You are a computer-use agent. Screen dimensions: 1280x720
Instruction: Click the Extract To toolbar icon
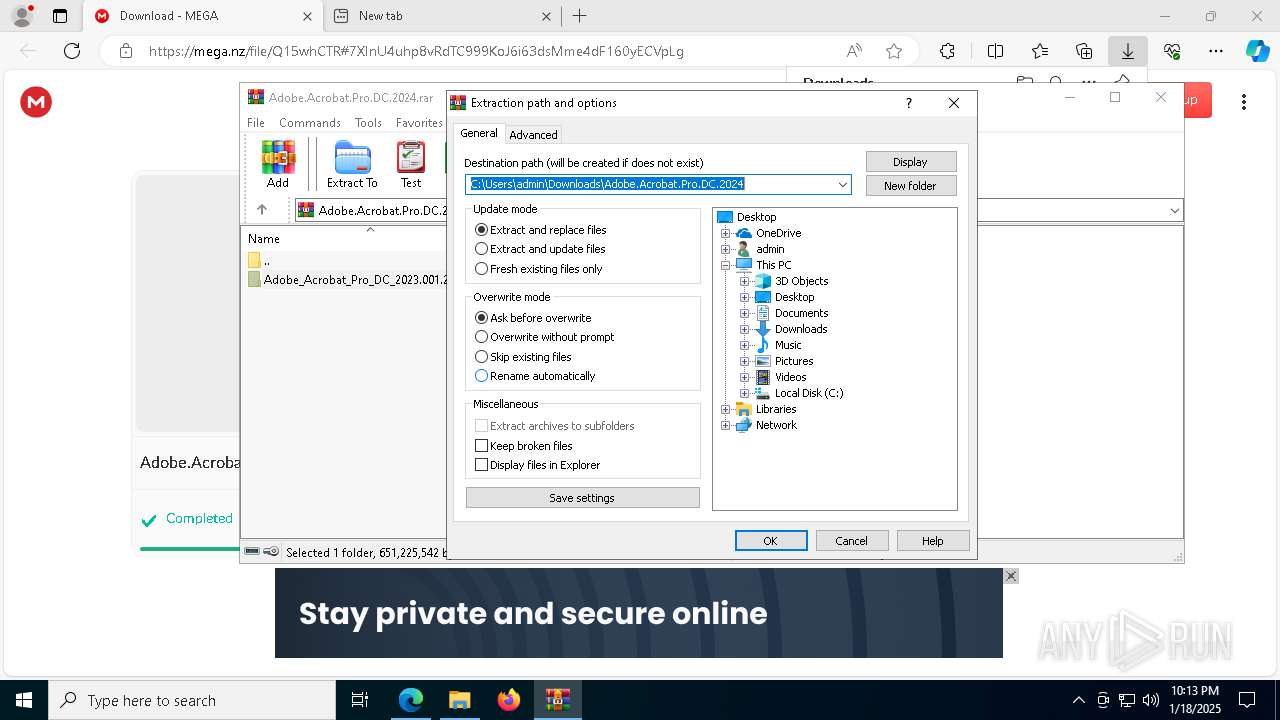352,165
